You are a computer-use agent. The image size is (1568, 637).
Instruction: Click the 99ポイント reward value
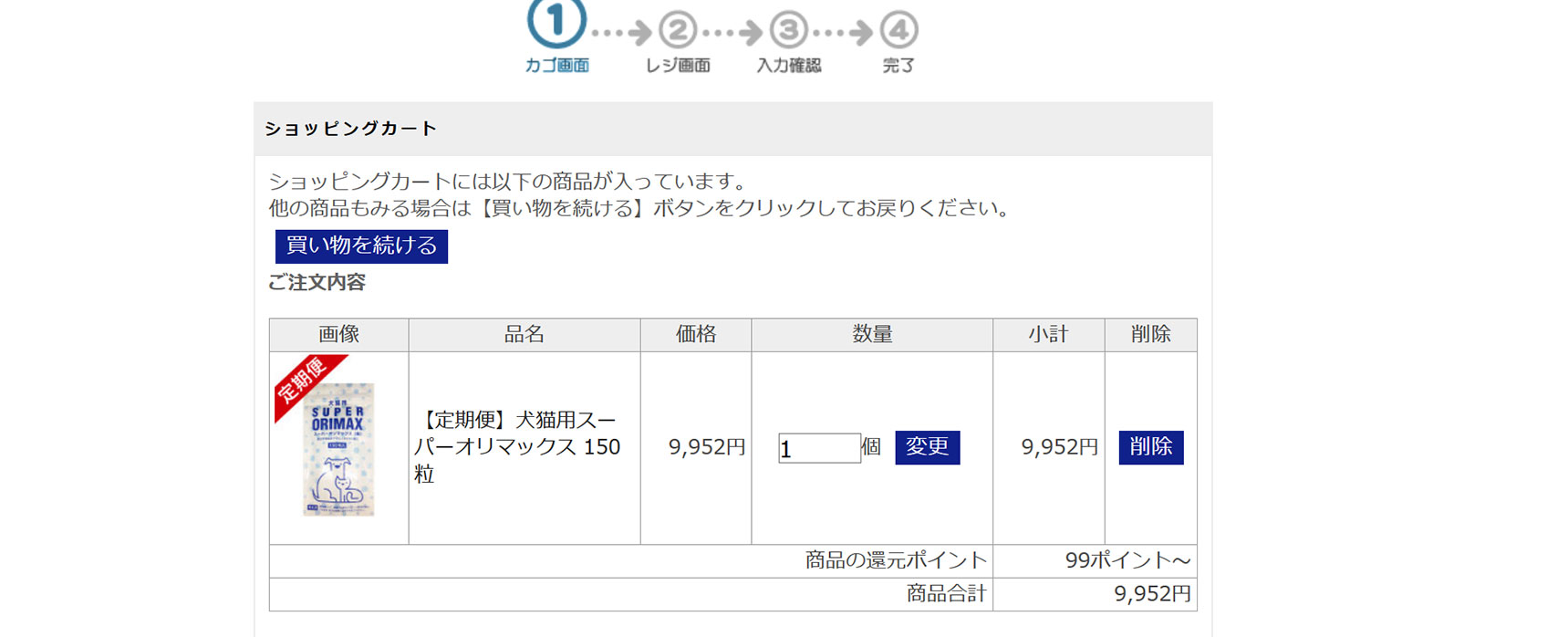[1127, 560]
